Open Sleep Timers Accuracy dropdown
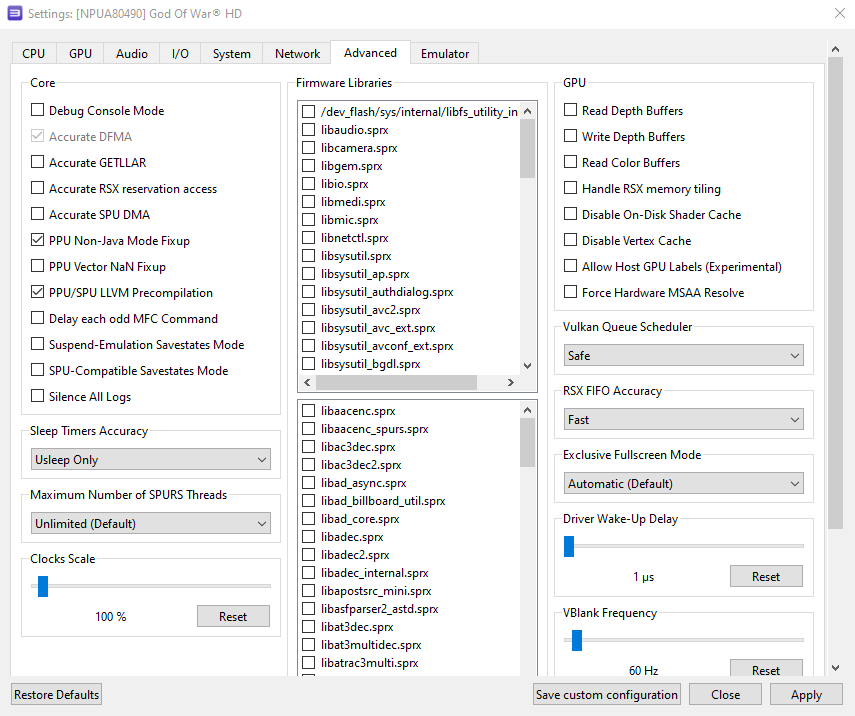 150,460
